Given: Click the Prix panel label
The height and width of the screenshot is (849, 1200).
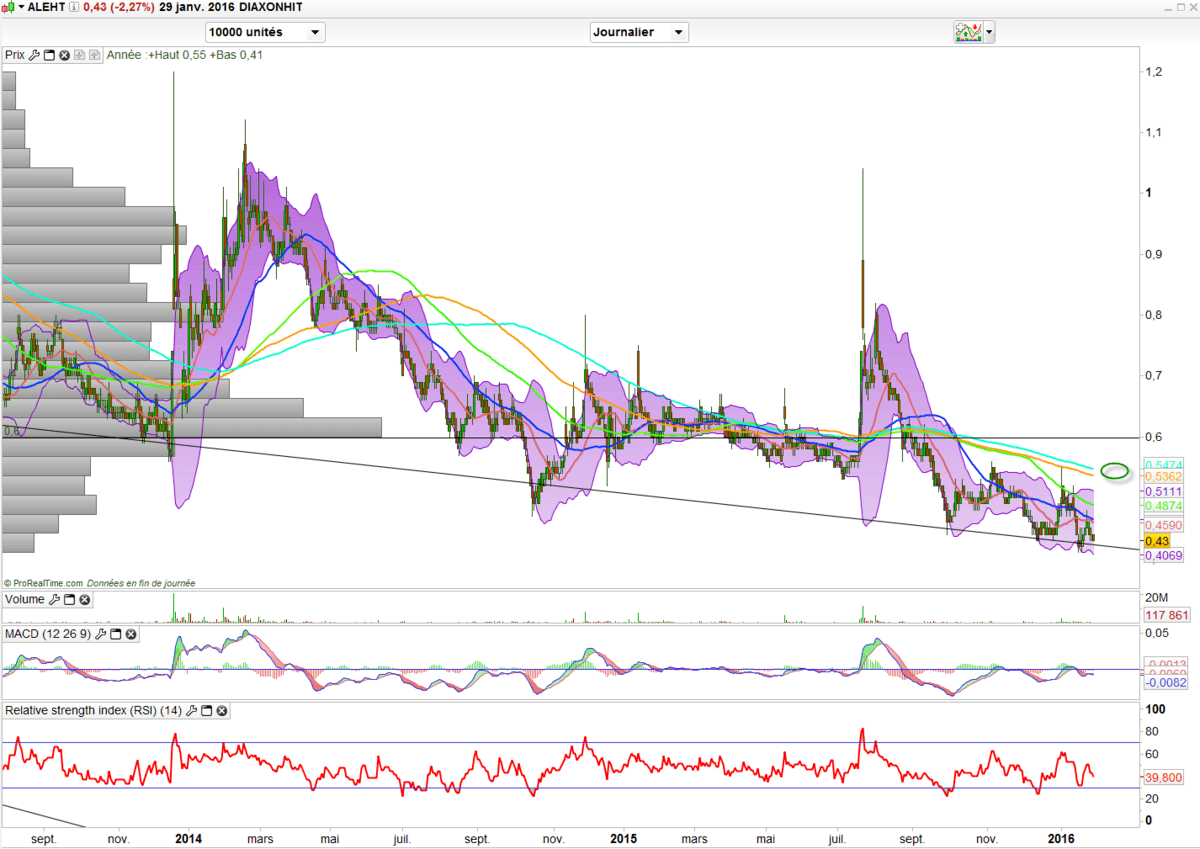Looking at the screenshot, I should point(14,55).
